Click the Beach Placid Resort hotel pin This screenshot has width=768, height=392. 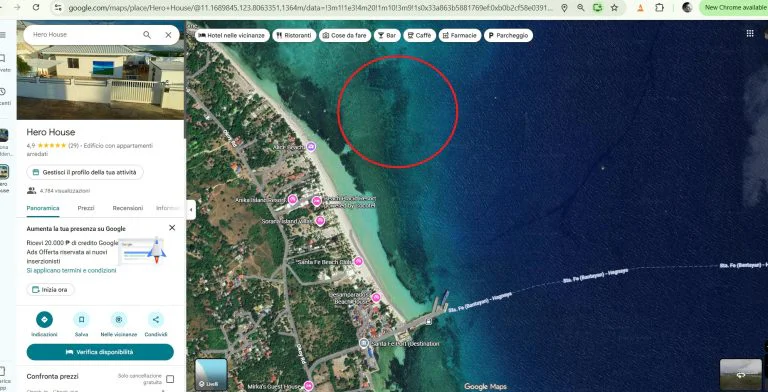tap(317, 201)
